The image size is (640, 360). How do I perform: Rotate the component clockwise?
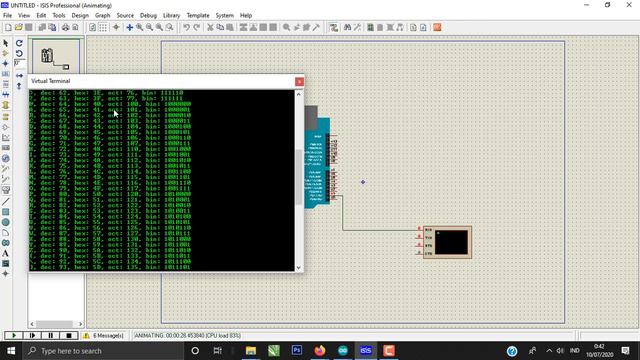pyautogui.click(x=19, y=43)
